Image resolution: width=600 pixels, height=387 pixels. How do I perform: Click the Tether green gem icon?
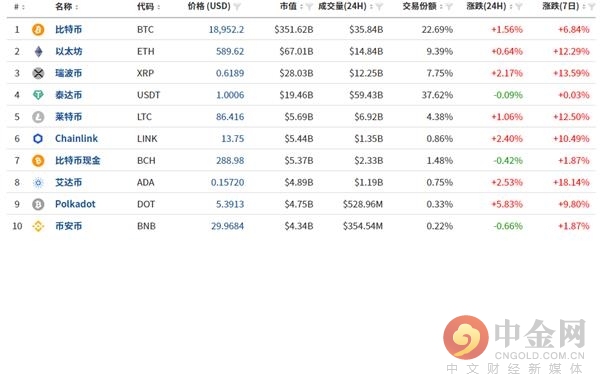coord(38,95)
